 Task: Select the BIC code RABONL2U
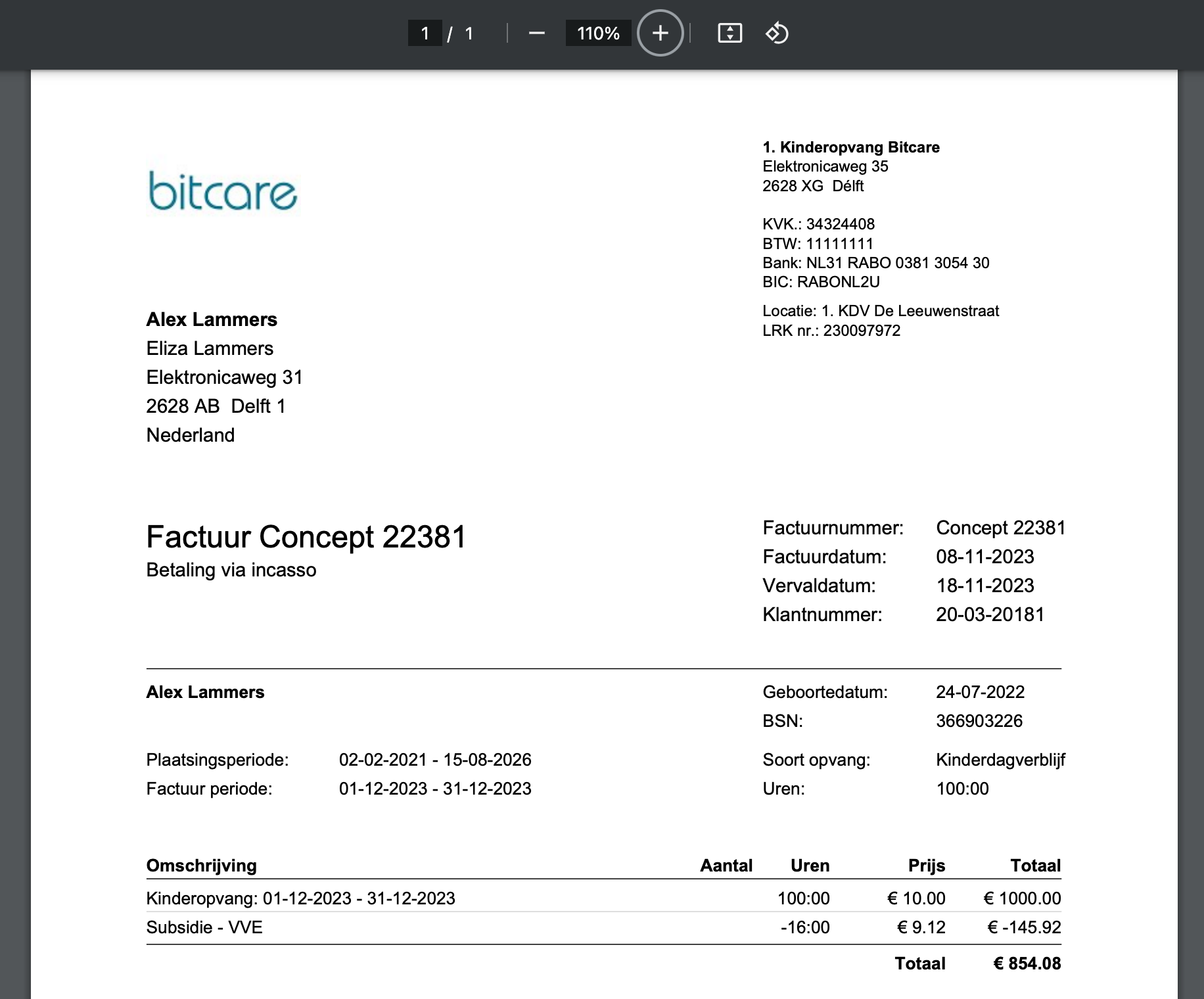coord(838,282)
